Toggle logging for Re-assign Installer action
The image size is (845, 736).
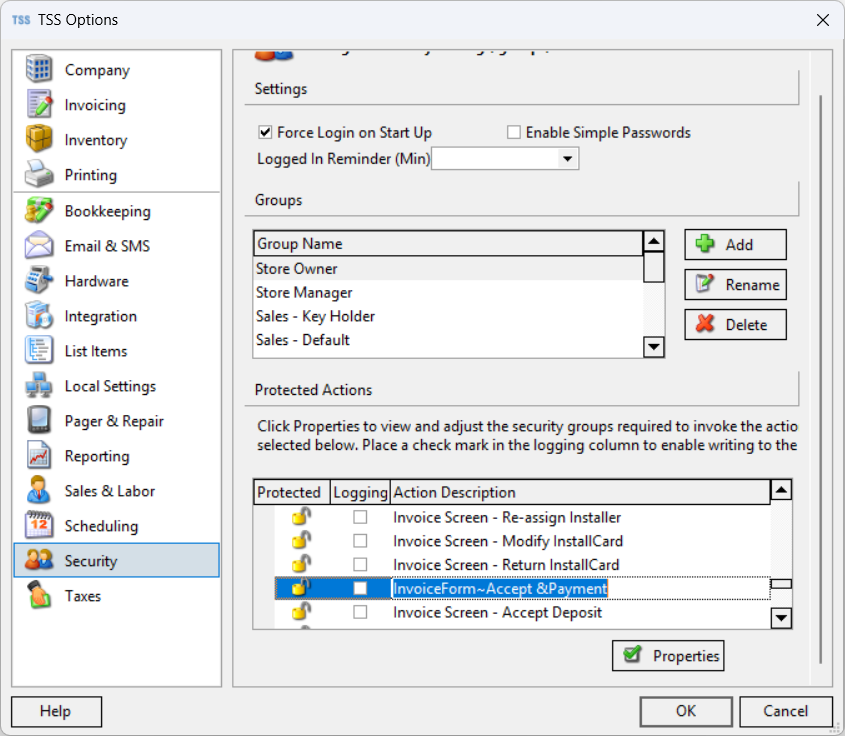point(360,518)
